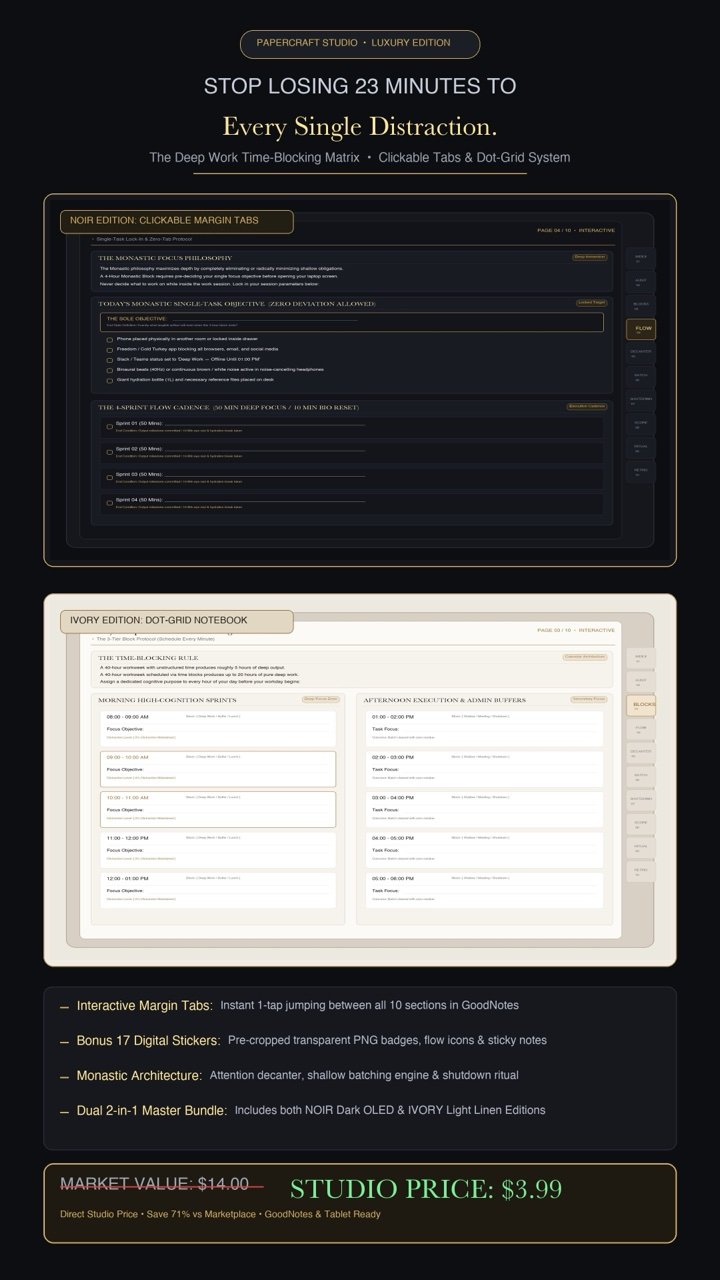
Task: Click 'Every Single Distraction.' headline
Action: 360,127
